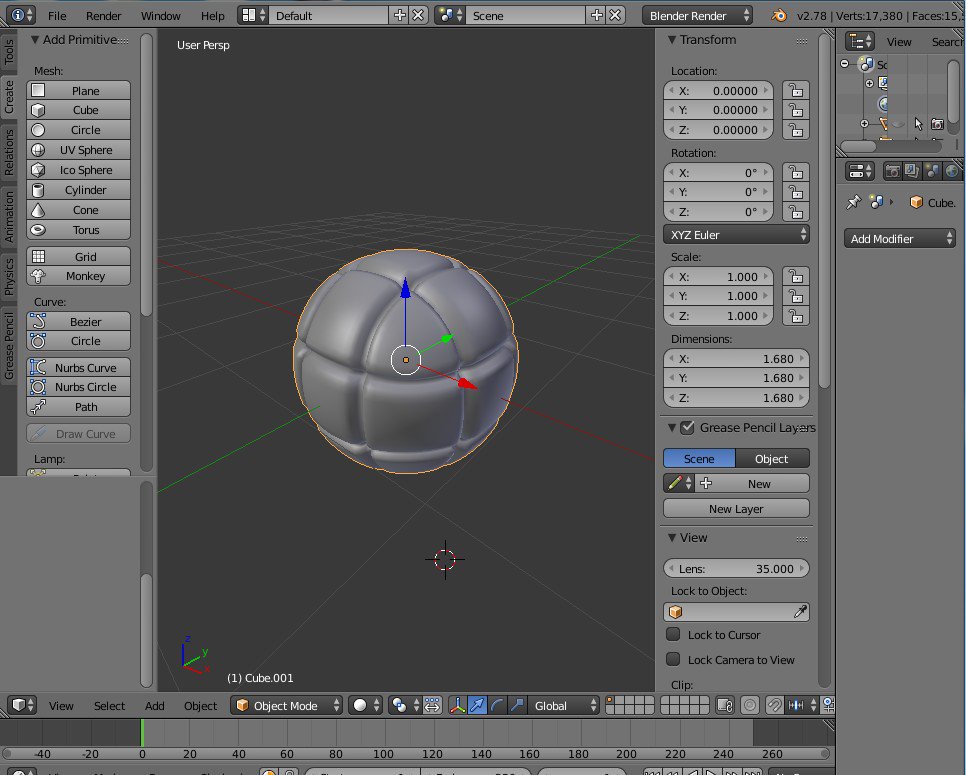Open the snap element increment selector

802,705
